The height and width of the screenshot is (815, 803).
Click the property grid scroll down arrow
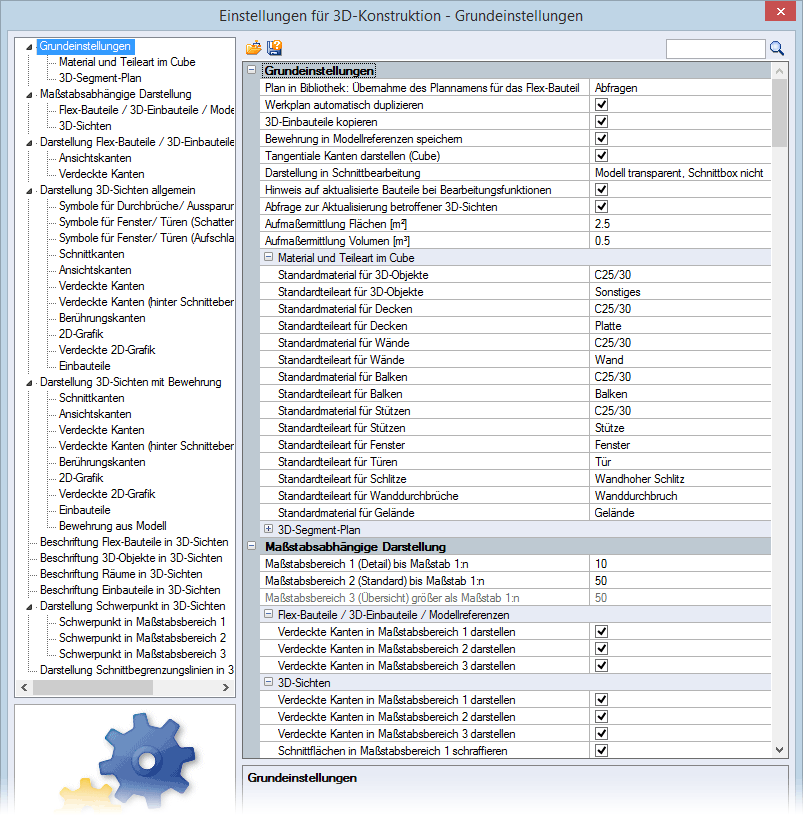pos(779,750)
